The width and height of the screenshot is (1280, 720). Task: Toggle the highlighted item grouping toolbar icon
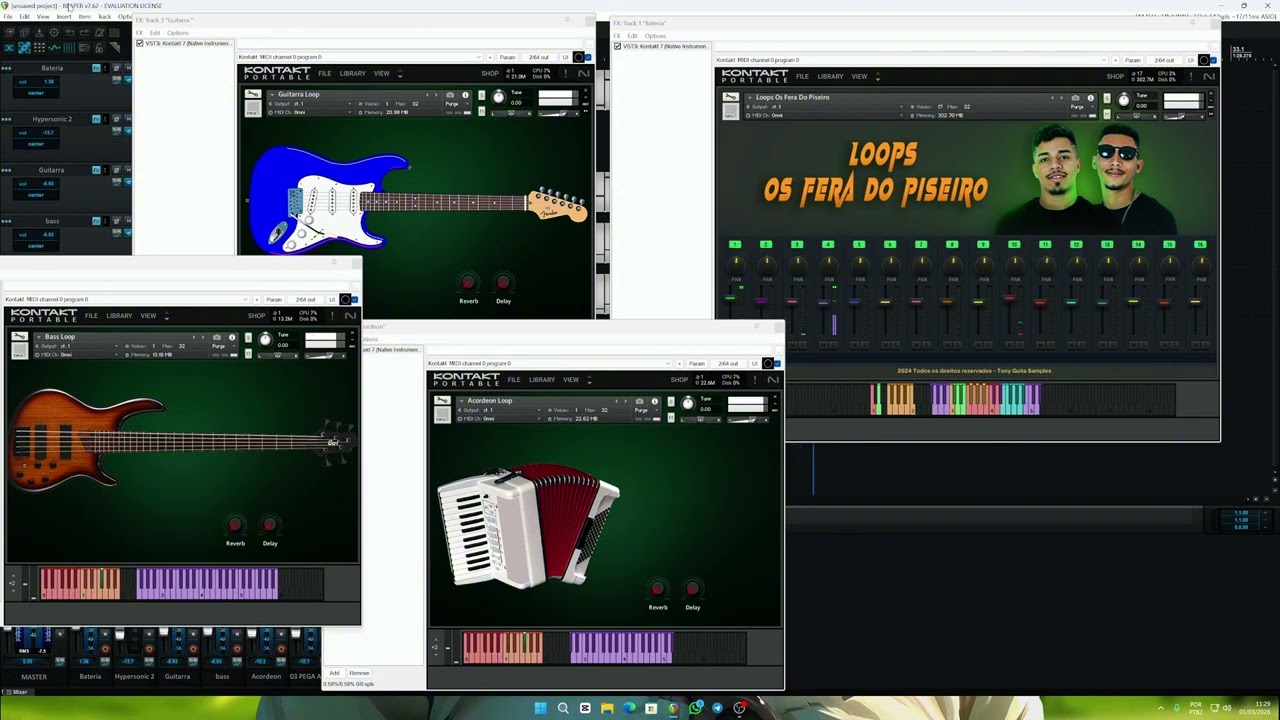coord(24,47)
